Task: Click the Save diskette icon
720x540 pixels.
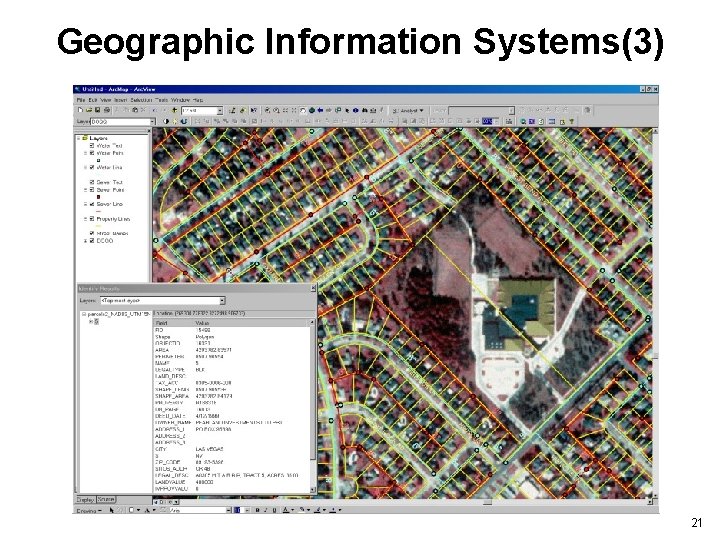Action: (x=97, y=110)
